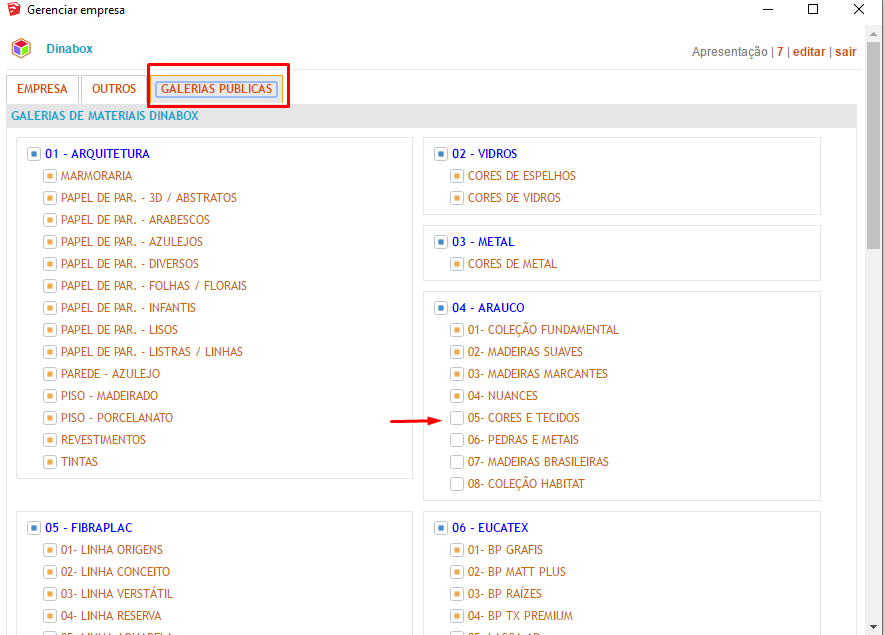Uncheck the PAPEL DE PAR. - LISOS checkbox

(x=50, y=330)
